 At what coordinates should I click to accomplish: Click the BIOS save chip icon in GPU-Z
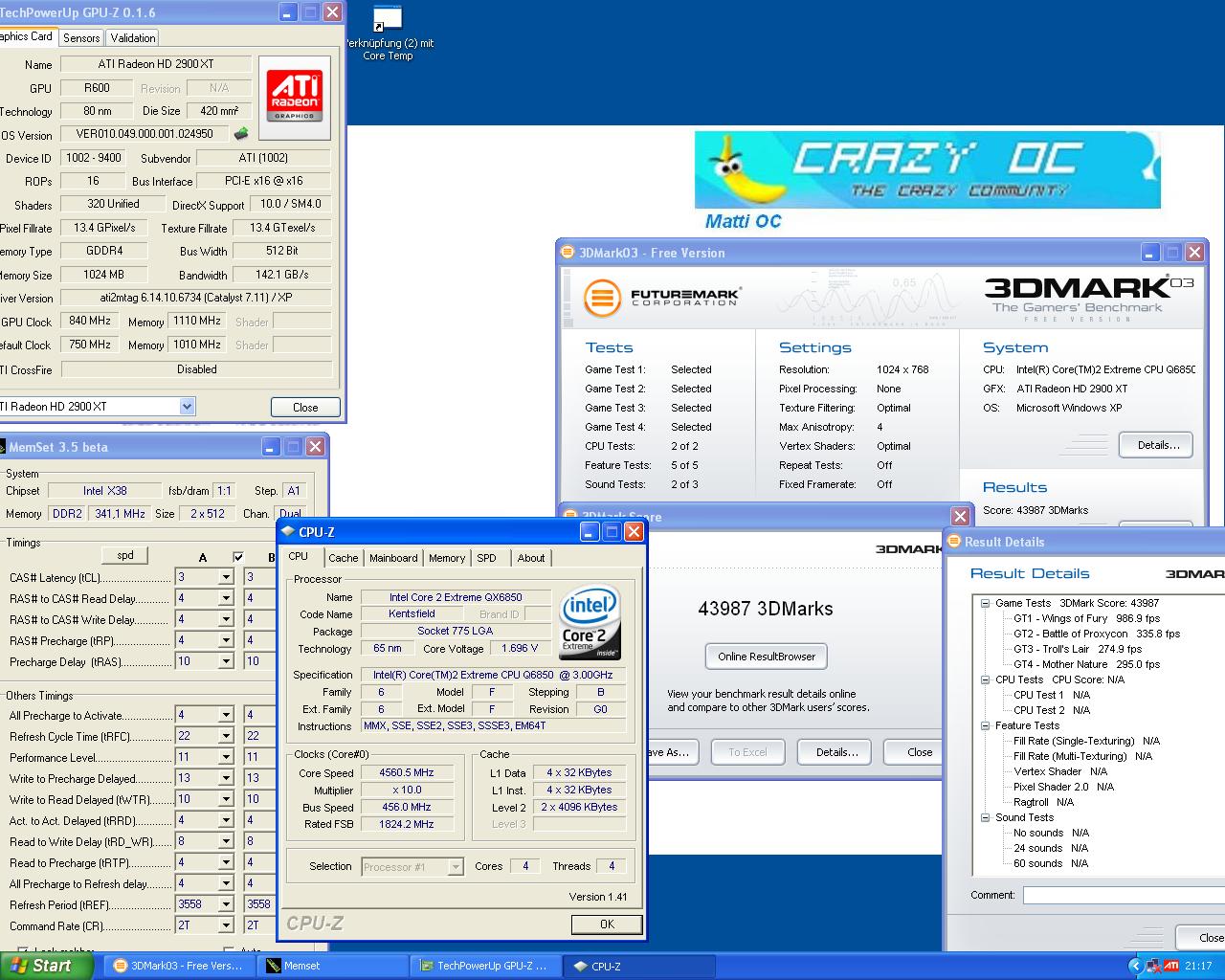point(241,134)
